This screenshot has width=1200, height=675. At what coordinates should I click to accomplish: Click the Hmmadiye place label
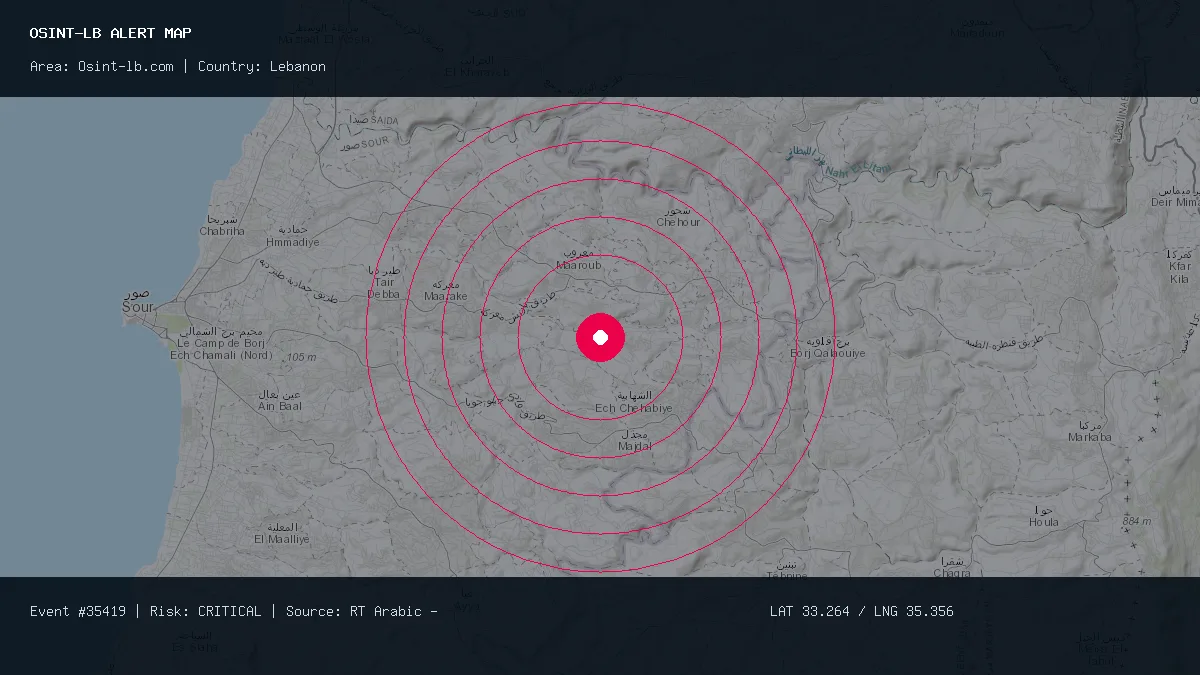pyautogui.click(x=293, y=236)
